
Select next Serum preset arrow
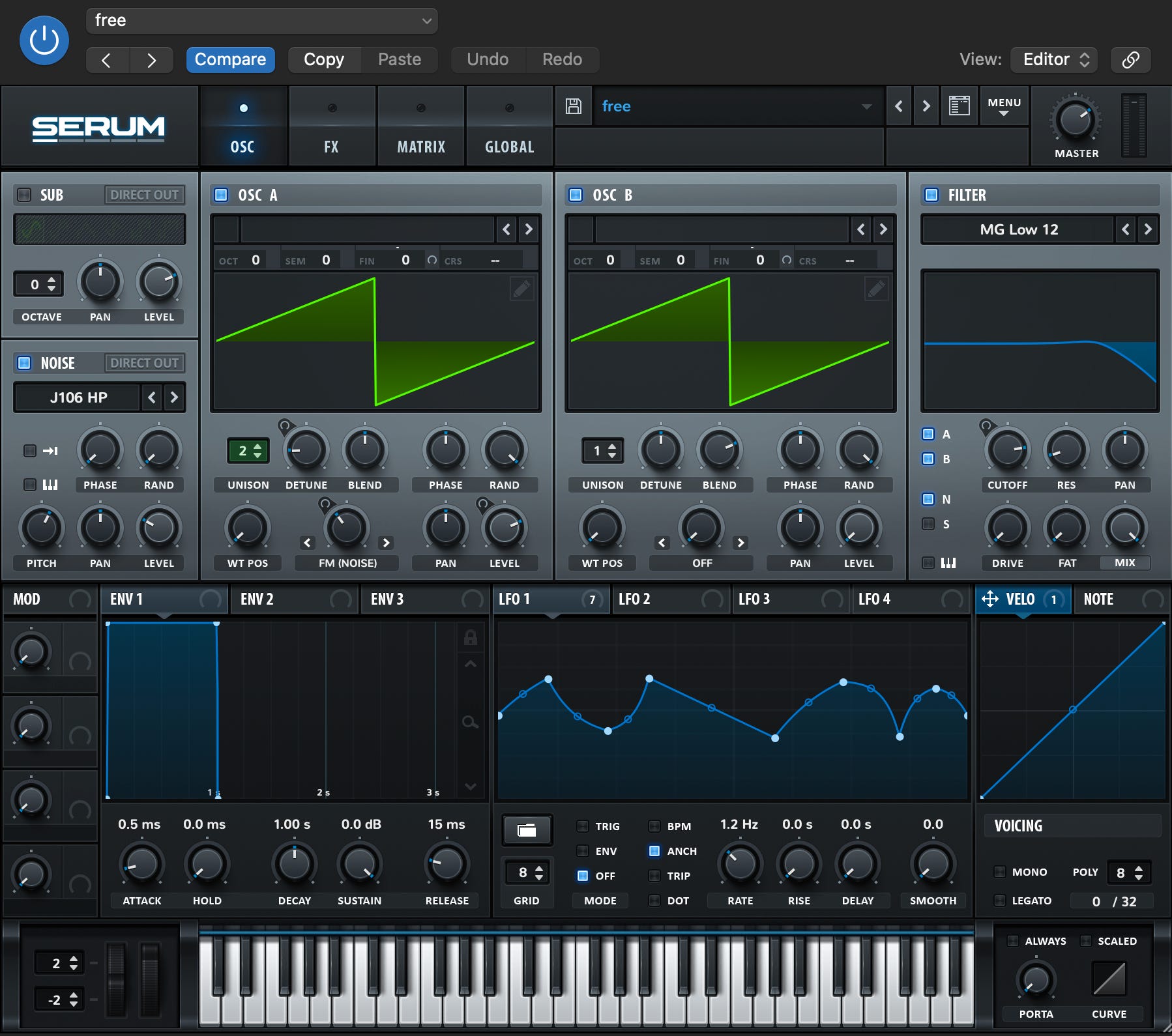point(926,106)
